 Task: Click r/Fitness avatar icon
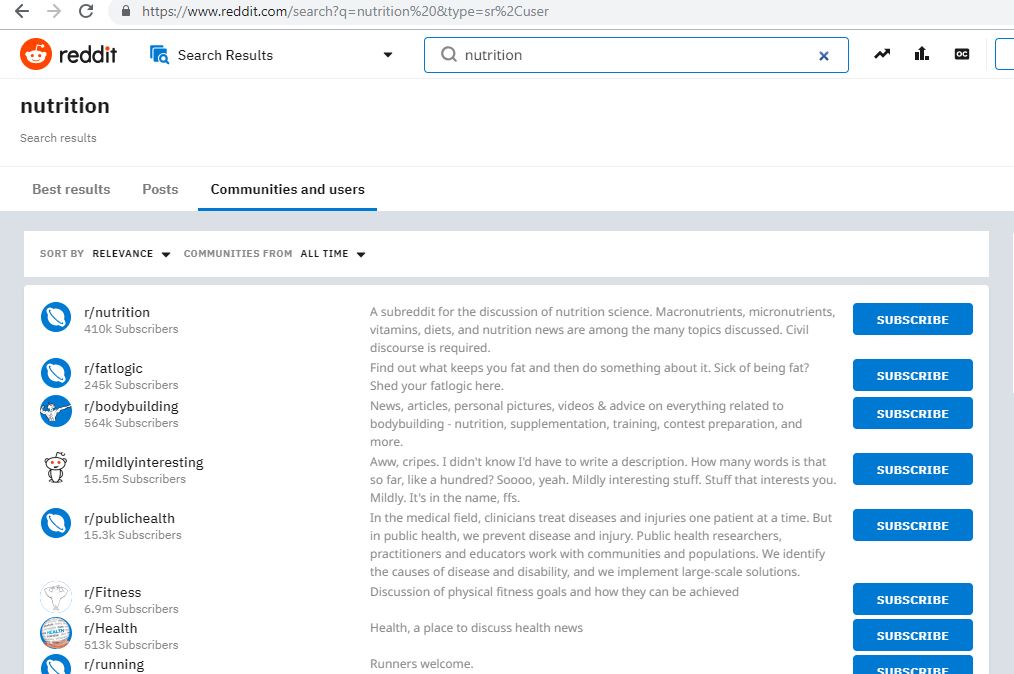(56, 597)
